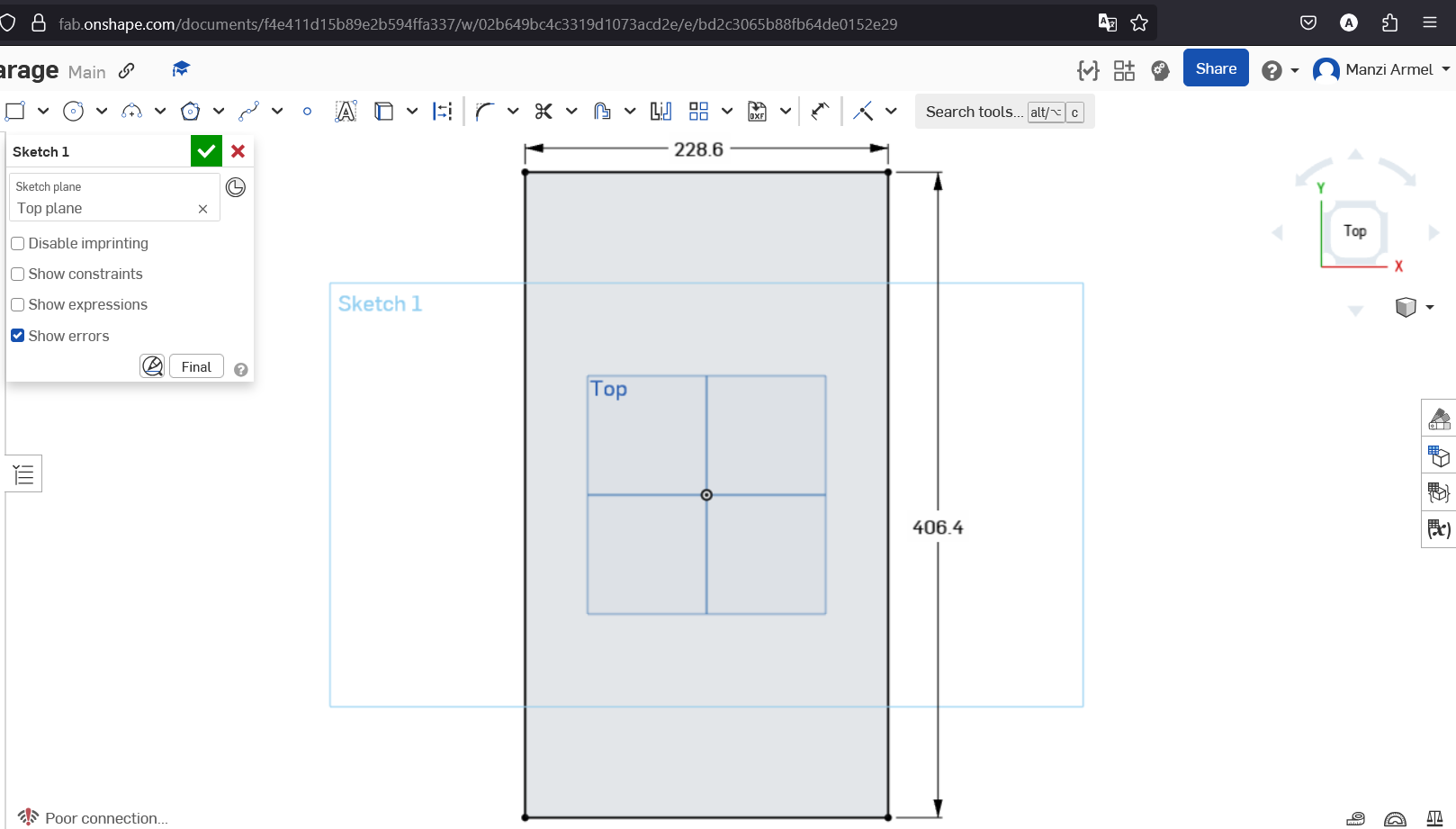Copy document link via chain icon
This screenshot has height=829, width=1456.
click(127, 70)
